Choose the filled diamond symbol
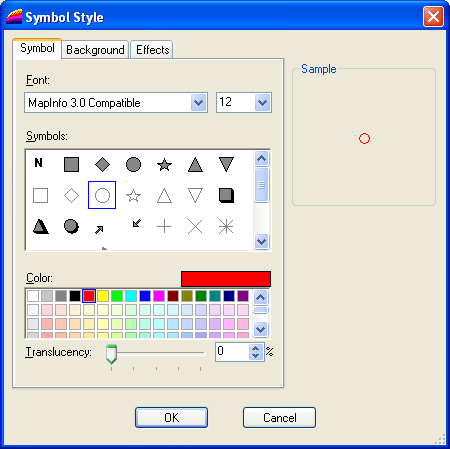The width and height of the screenshot is (450, 449). 102,165
